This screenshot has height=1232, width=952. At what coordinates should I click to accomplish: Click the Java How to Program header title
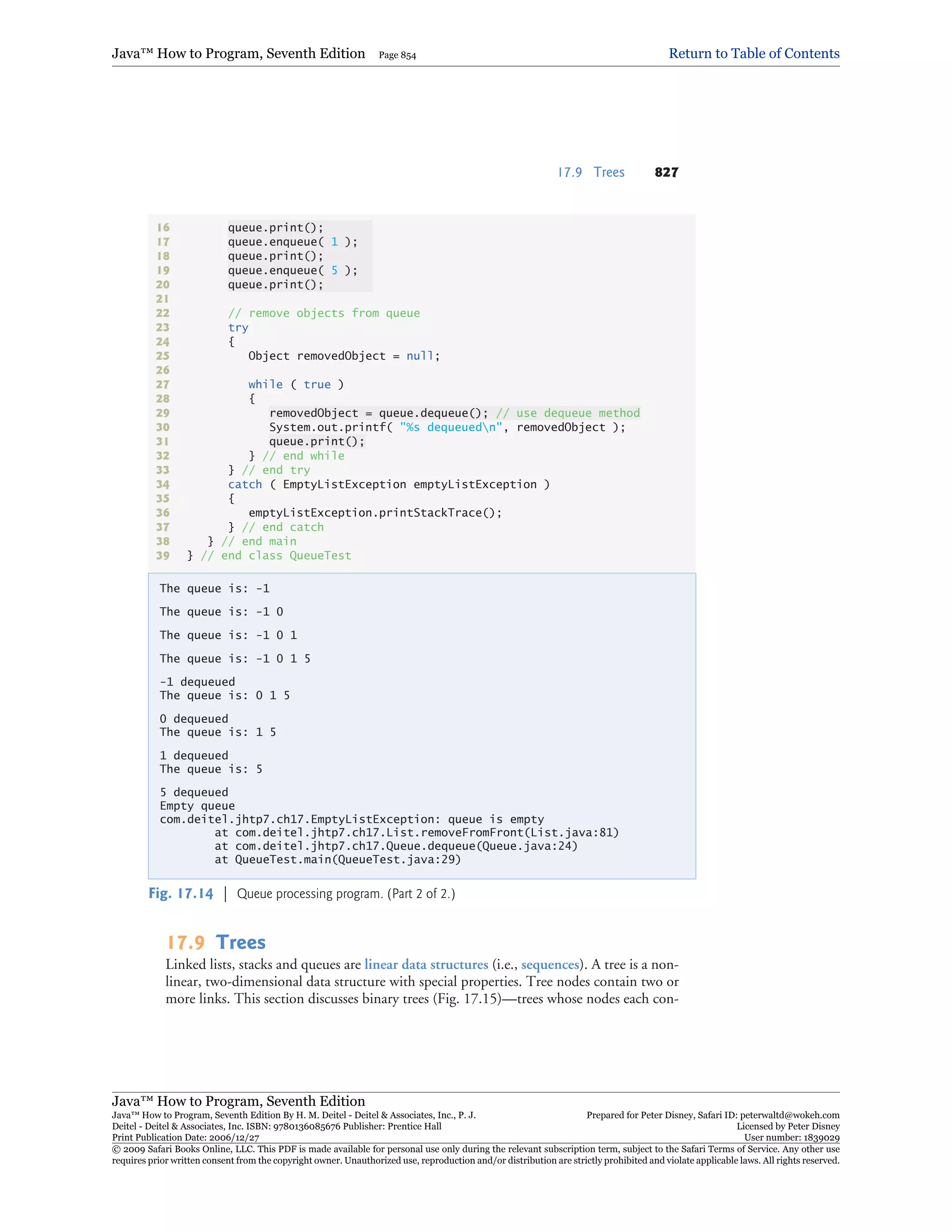238,53
